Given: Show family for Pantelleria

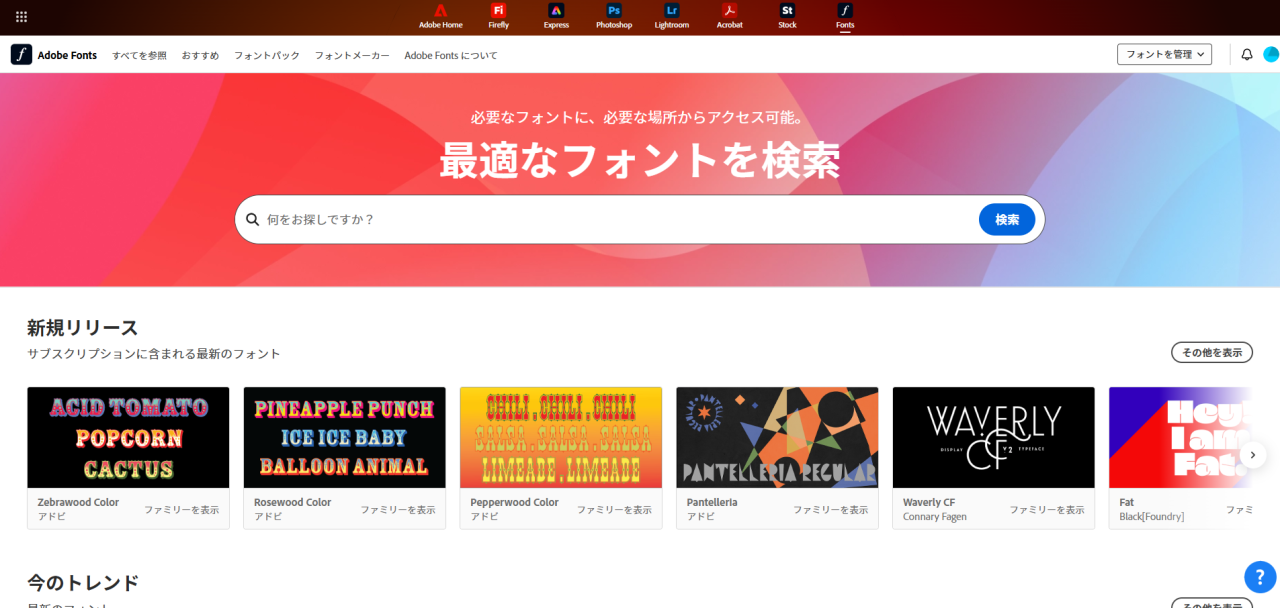Looking at the screenshot, I should tap(831, 510).
